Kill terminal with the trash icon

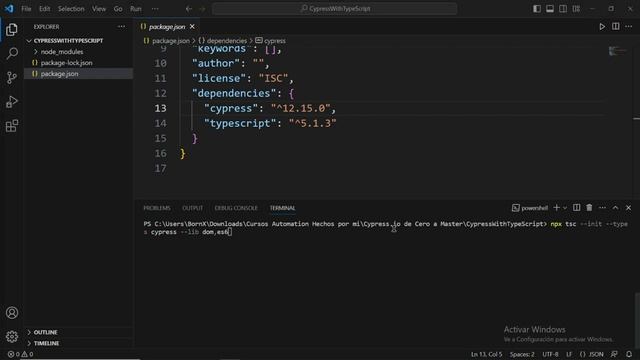click(589, 208)
